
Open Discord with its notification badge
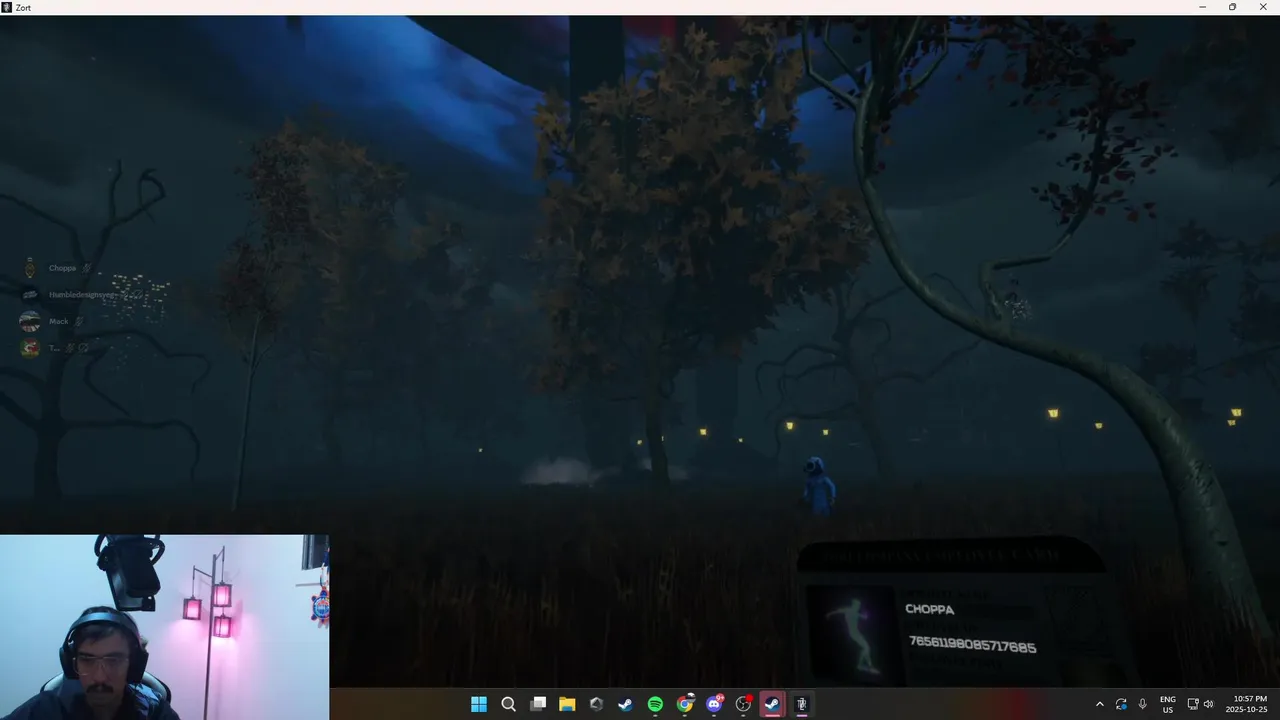point(714,704)
